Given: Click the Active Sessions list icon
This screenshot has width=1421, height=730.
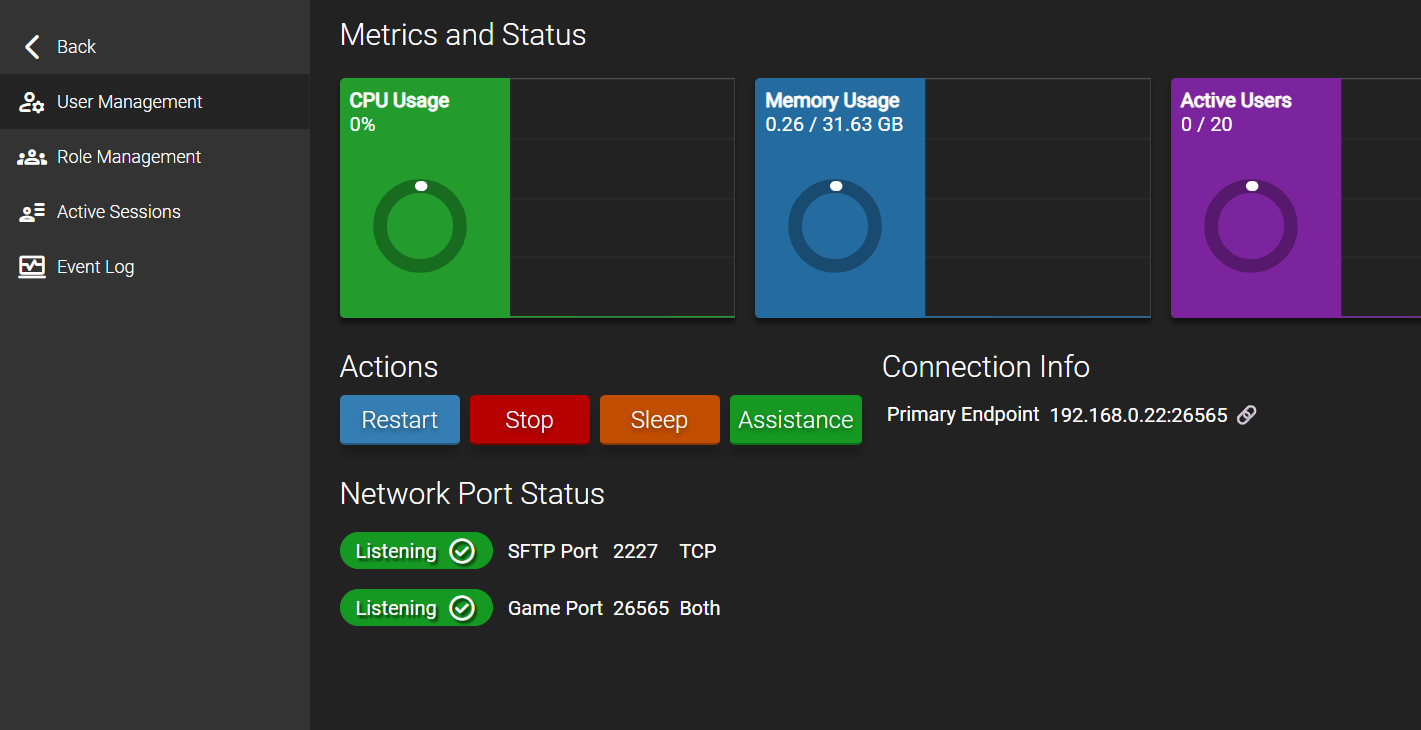Looking at the screenshot, I should pyautogui.click(x=32, y=212).
